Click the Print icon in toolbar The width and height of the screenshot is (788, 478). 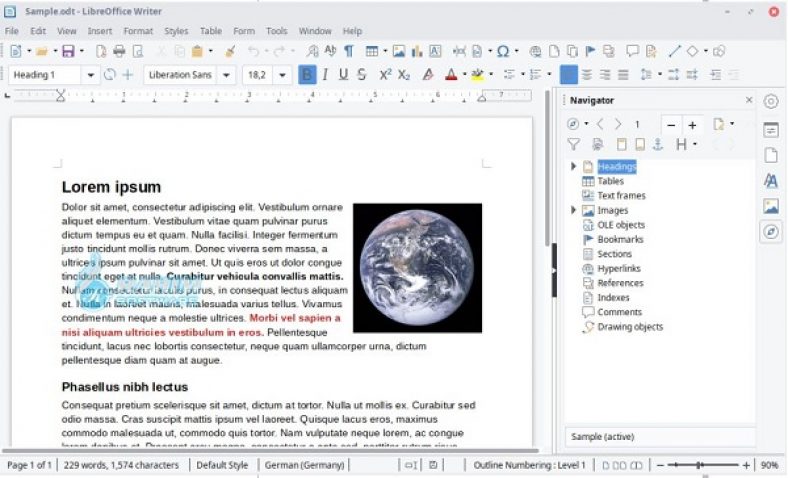pos(119,51)
